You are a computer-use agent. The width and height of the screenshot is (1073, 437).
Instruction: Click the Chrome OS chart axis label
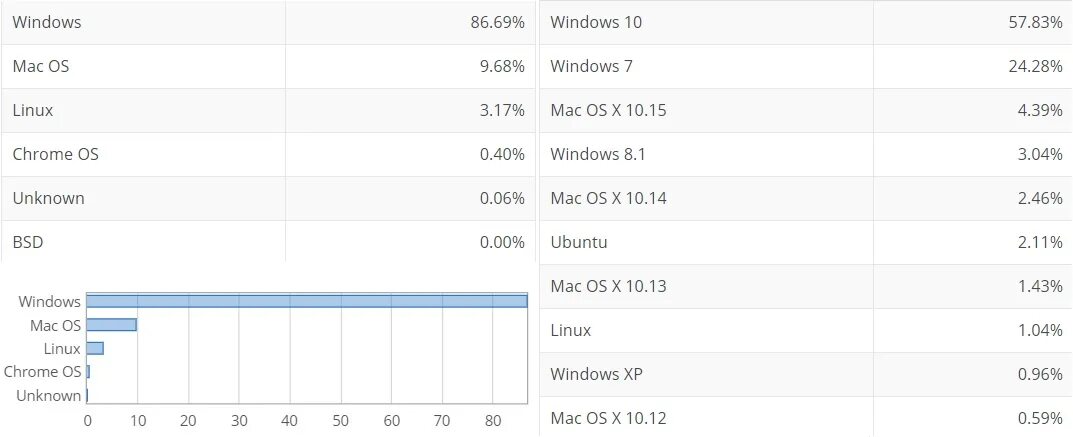tap(42, 372)
